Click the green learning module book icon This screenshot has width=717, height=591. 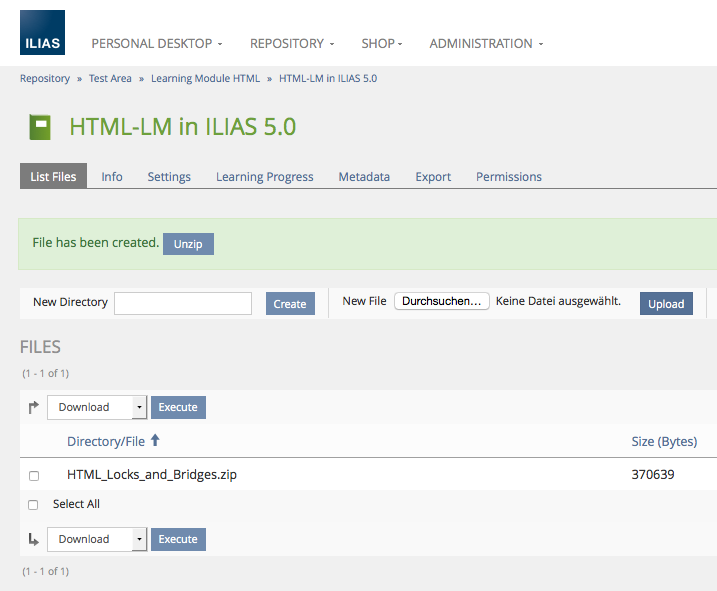(x=40, y=128)
